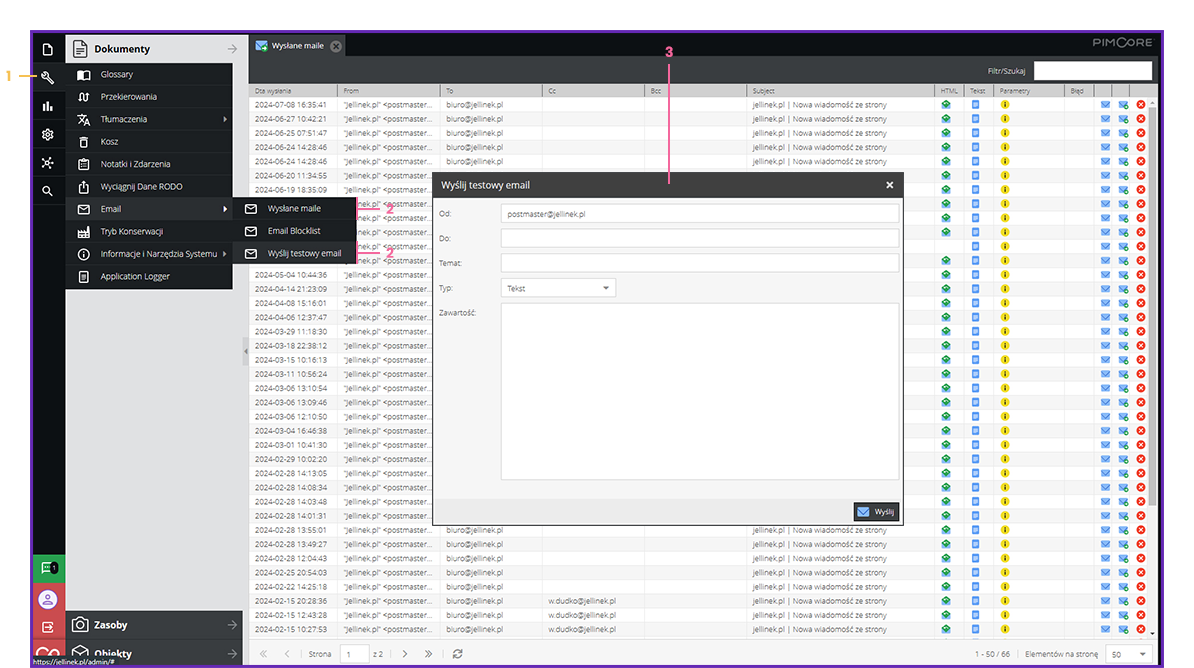
Task: Click the magnifier Search icon in sidebar
Action: click(48, 191)
